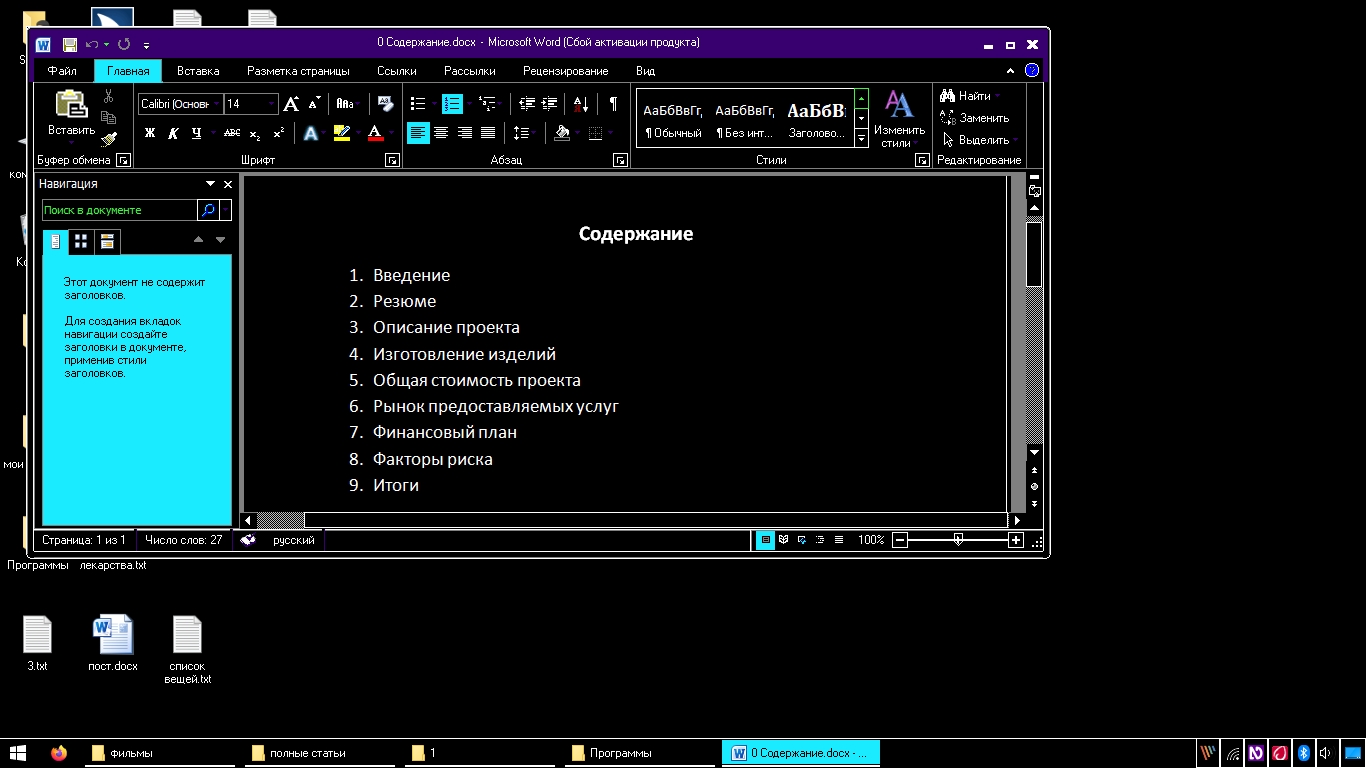Viewport: 1366px width, 768px height.
Task: Click the Поиск в документе search field
Action: point(119,210)
